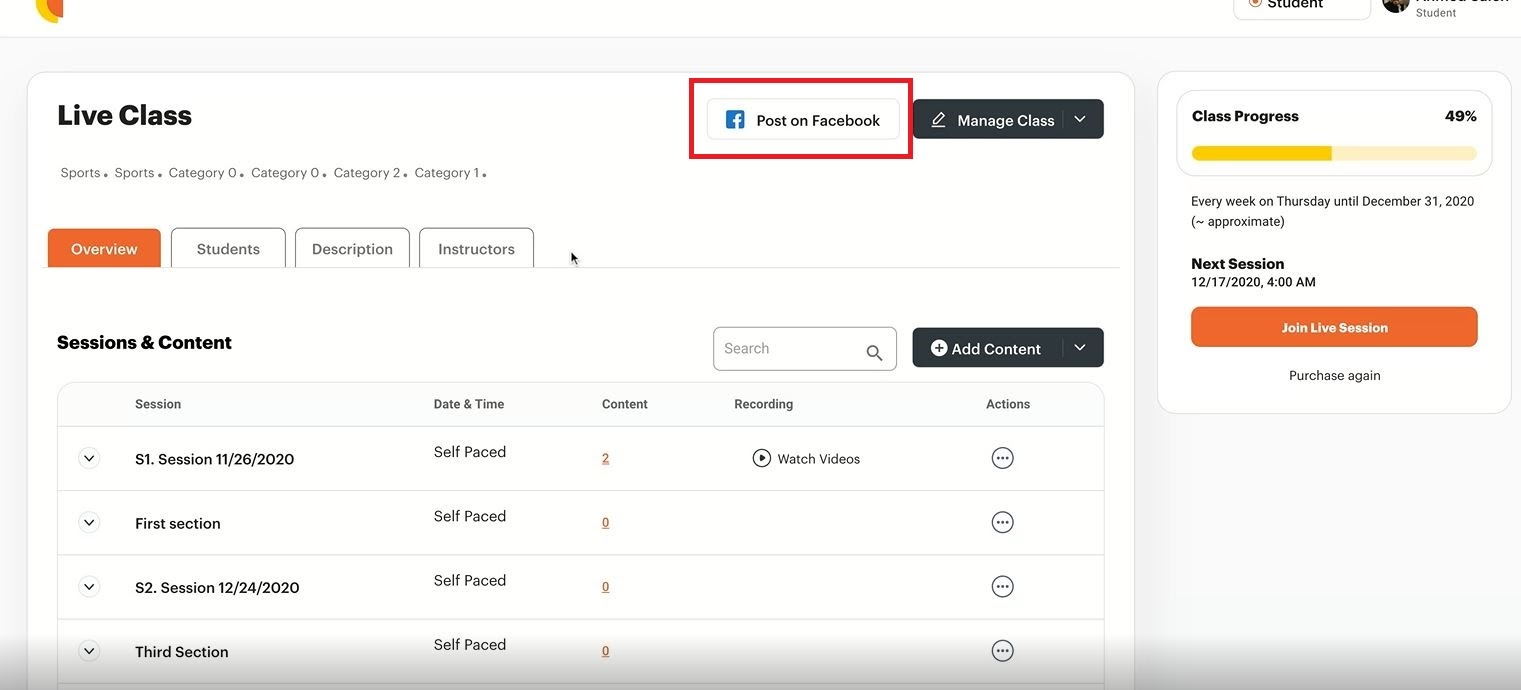Open content count 0 for First section
The height and width of the screenshot is (690, 1521).
click(x=605, y=522)
